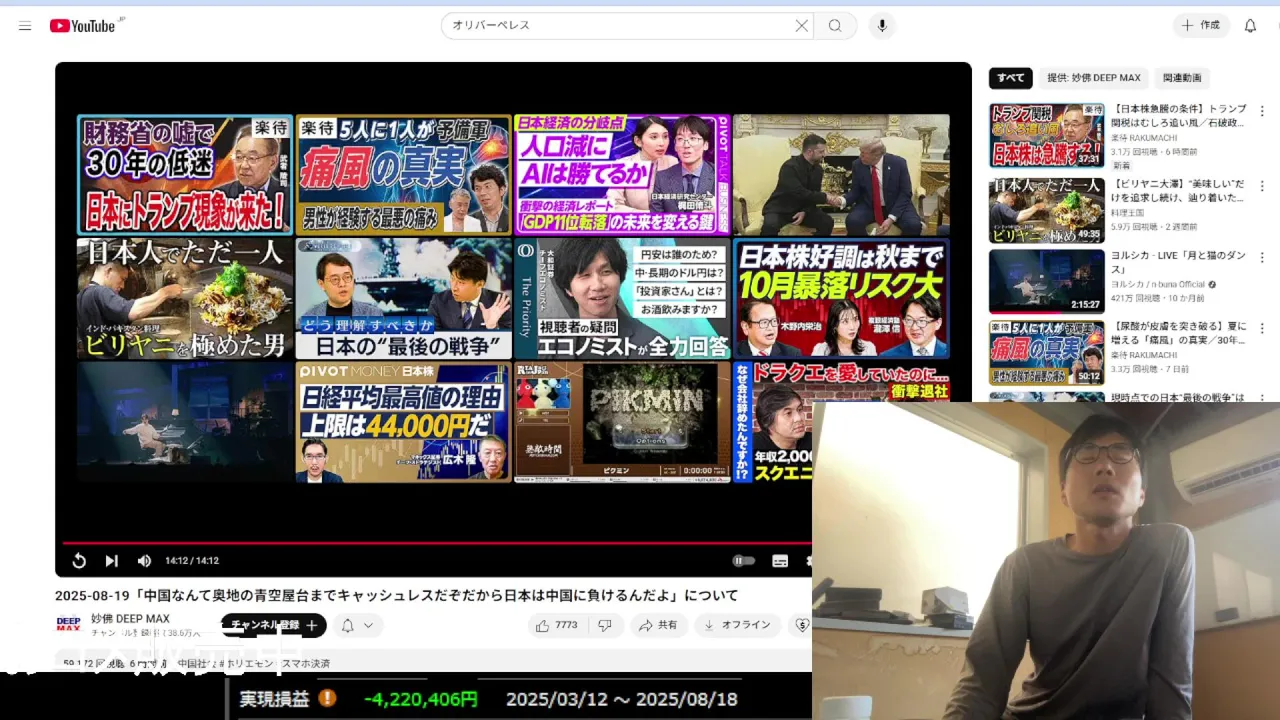This screenshot has height=720, width=1280.
Task: Open the 妙佛 DEEP MAX channel name
Action: pos(130,619)
